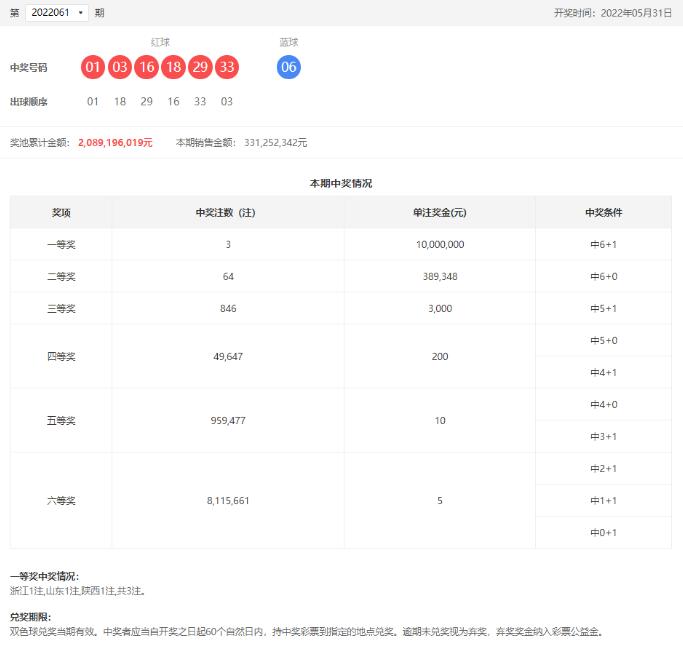Select the 四等奖 row label
Viewport: 683px width, 649px height.
(x=61, y=357)
